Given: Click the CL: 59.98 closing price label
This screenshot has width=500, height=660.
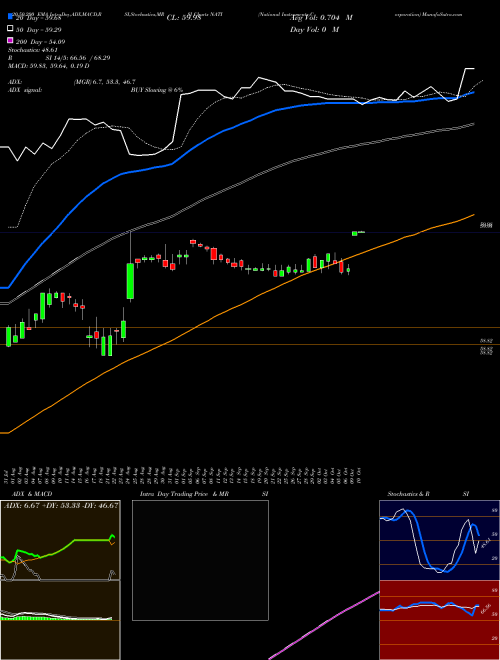Looking at the screenshot, I should tap(184, 18).
